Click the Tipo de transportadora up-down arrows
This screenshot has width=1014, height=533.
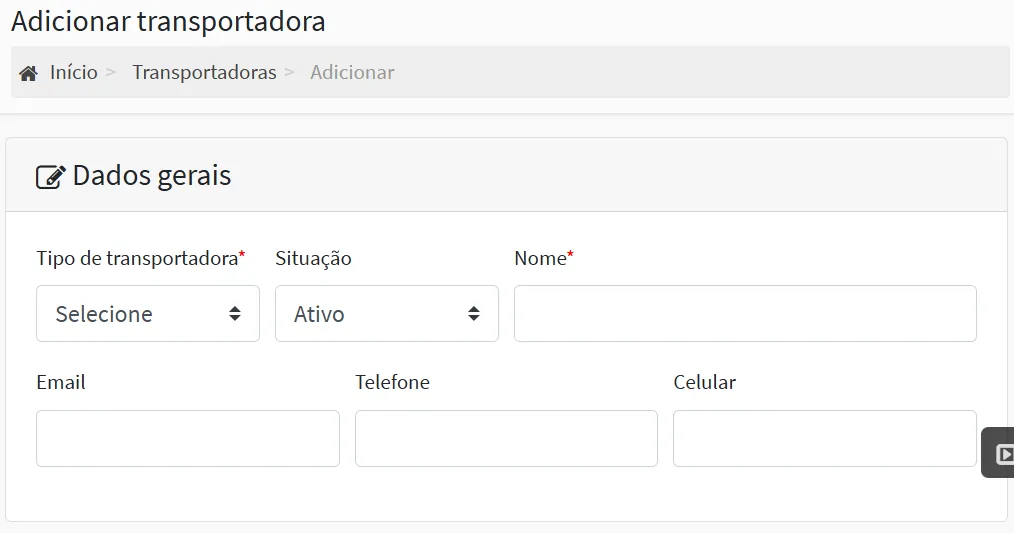pyautogui.click(x=235, y=314)
